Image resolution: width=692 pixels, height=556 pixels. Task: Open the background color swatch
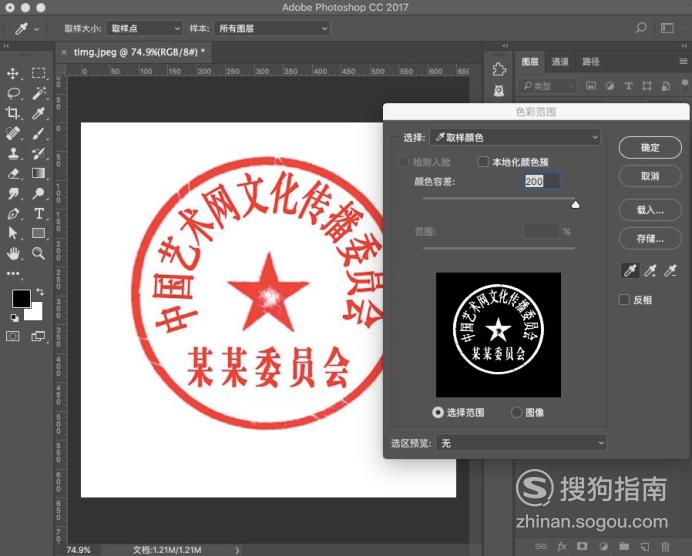pyautogui.click(x=35, y=312)
